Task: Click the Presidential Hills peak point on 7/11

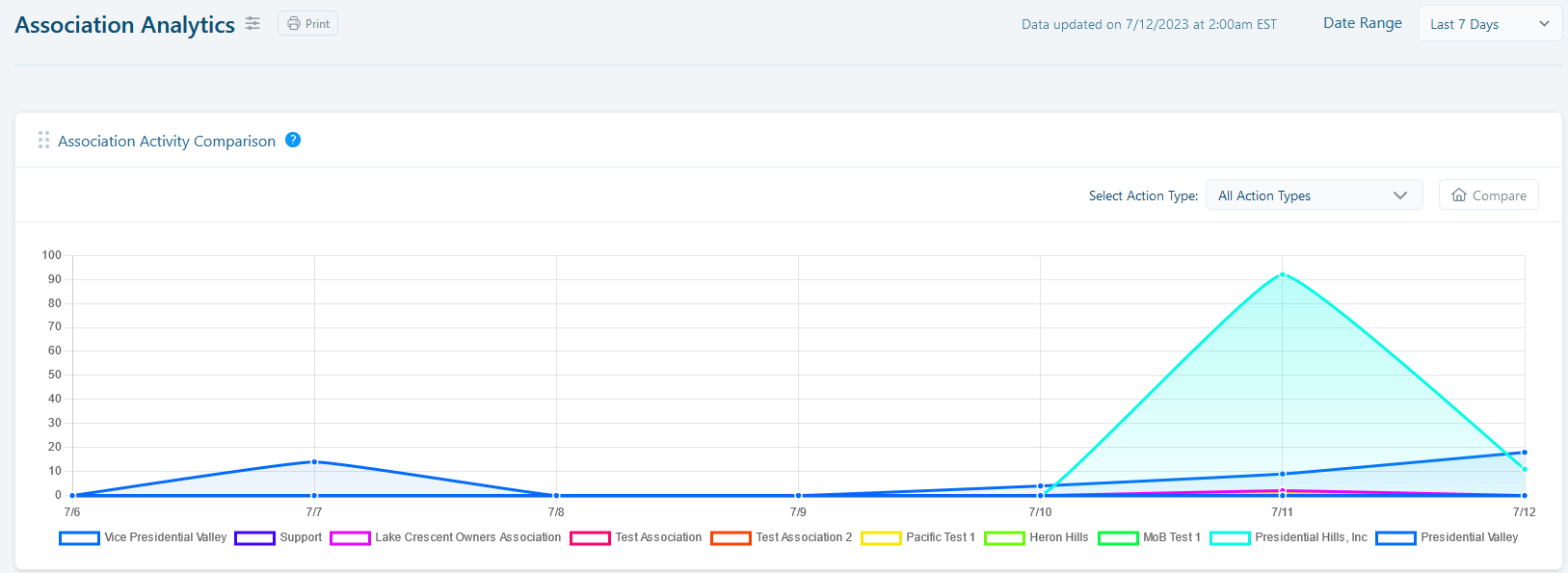Action: (x=1282, y=274)
